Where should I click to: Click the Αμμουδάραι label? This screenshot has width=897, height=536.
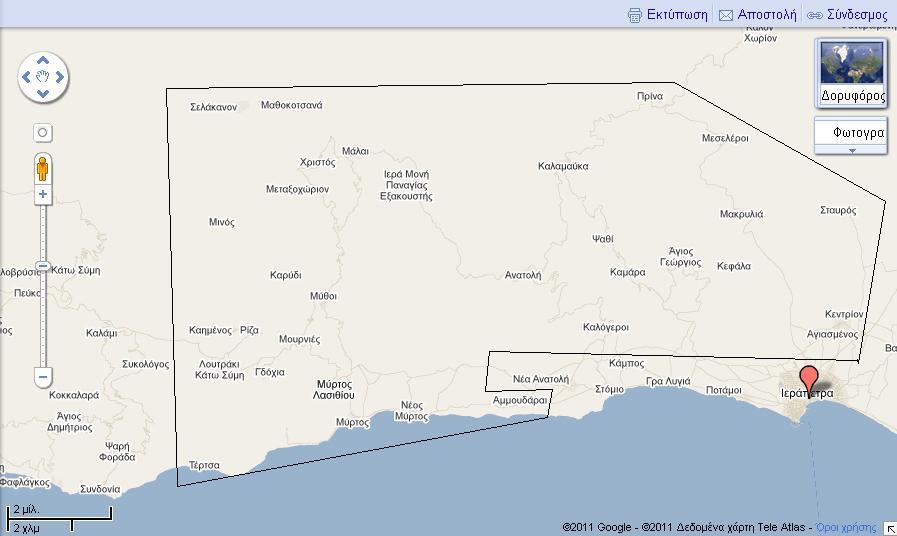520,400
